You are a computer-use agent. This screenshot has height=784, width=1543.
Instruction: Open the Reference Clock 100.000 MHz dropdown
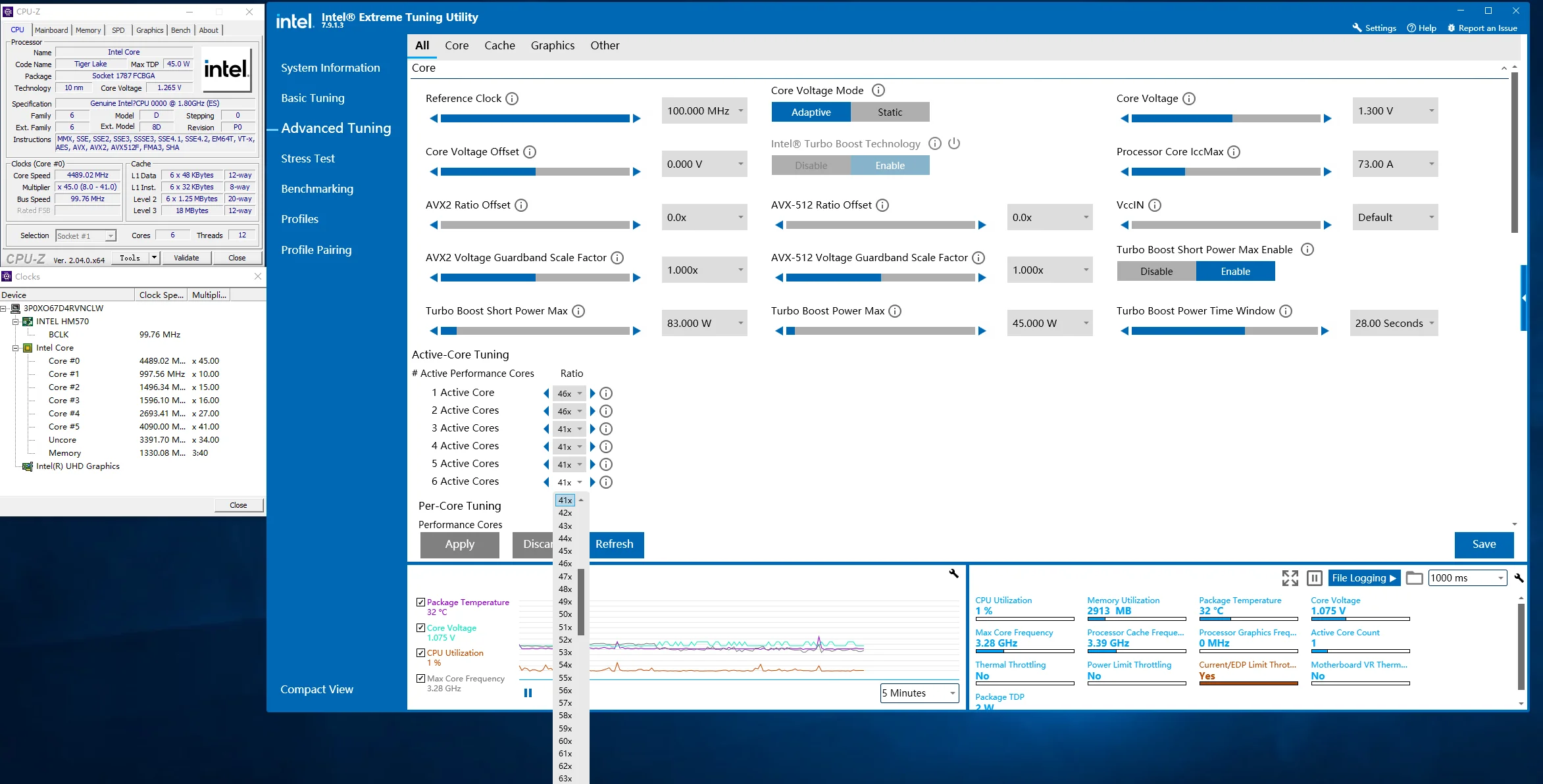pyautogui.click(x=705, y=111)
